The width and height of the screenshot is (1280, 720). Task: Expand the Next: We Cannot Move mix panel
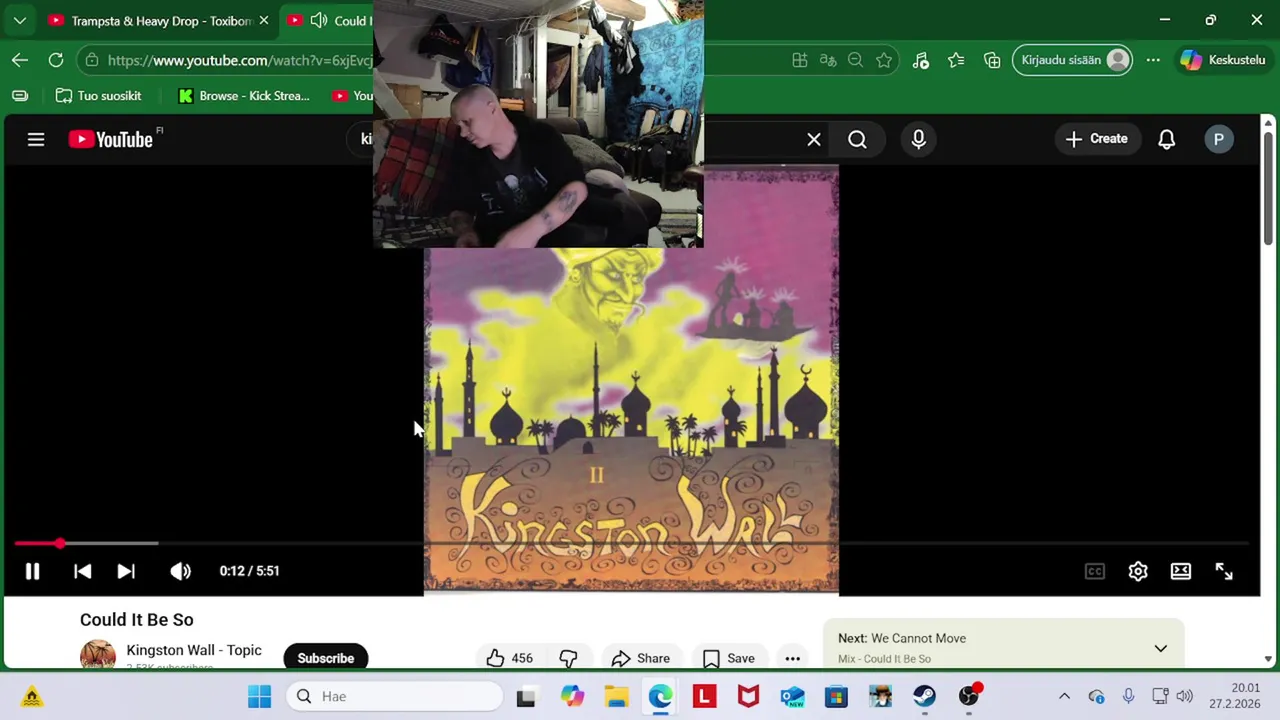tap(1160, 648)
